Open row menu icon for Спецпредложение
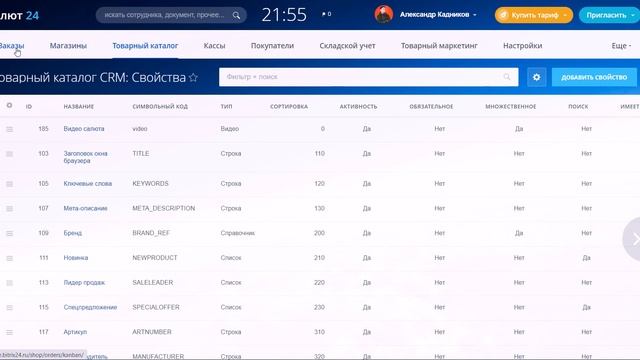Viewport: 640px width, 360px height. [x=9, y=308]
